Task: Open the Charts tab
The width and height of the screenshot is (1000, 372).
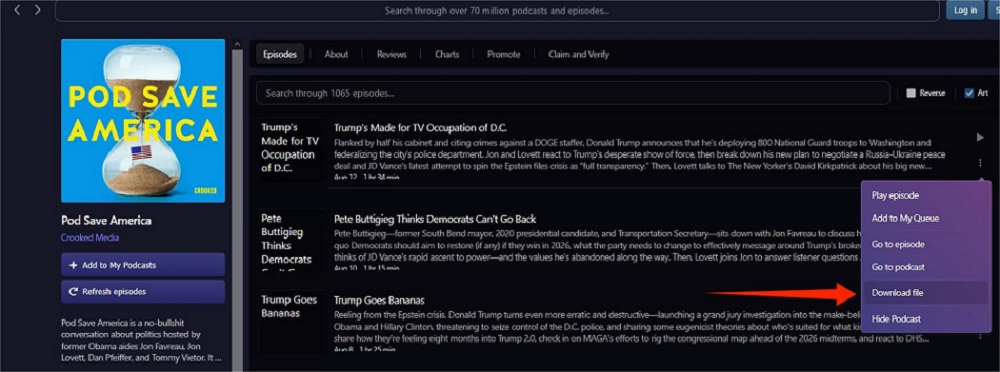Action: [x=447, y=54]
